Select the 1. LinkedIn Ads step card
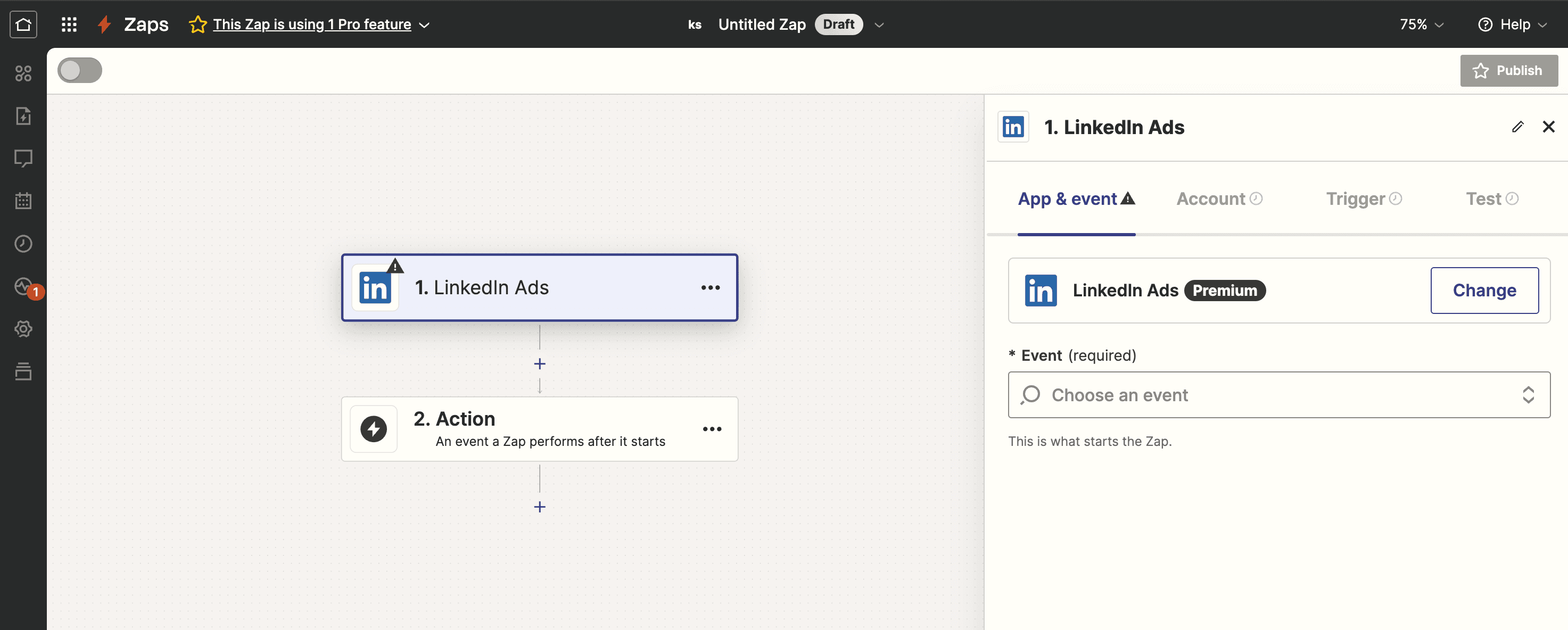Image resolution: width=1568 pixels, height=630 pixels. pyautogui.click(x=539, y=287)
